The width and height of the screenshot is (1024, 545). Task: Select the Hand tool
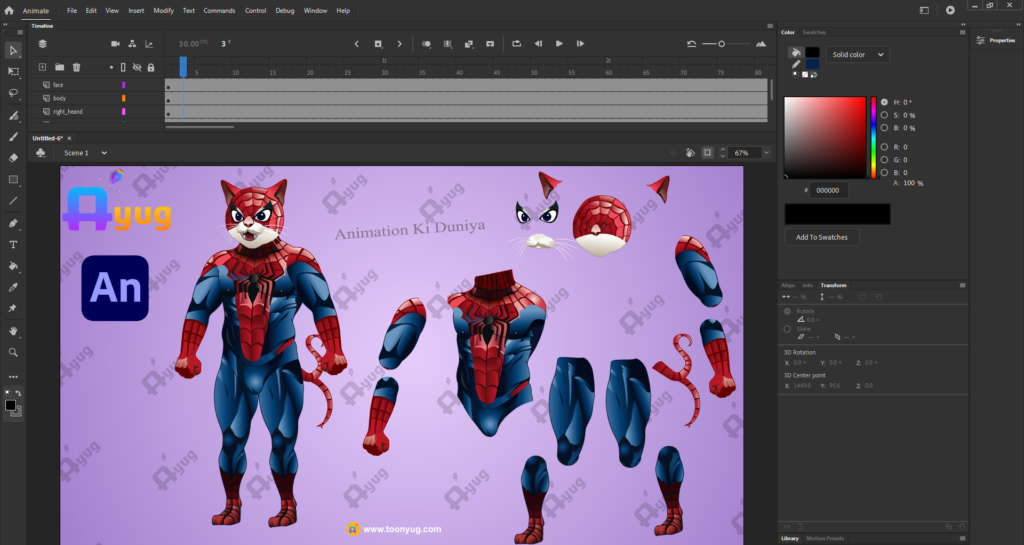[13, 331]
